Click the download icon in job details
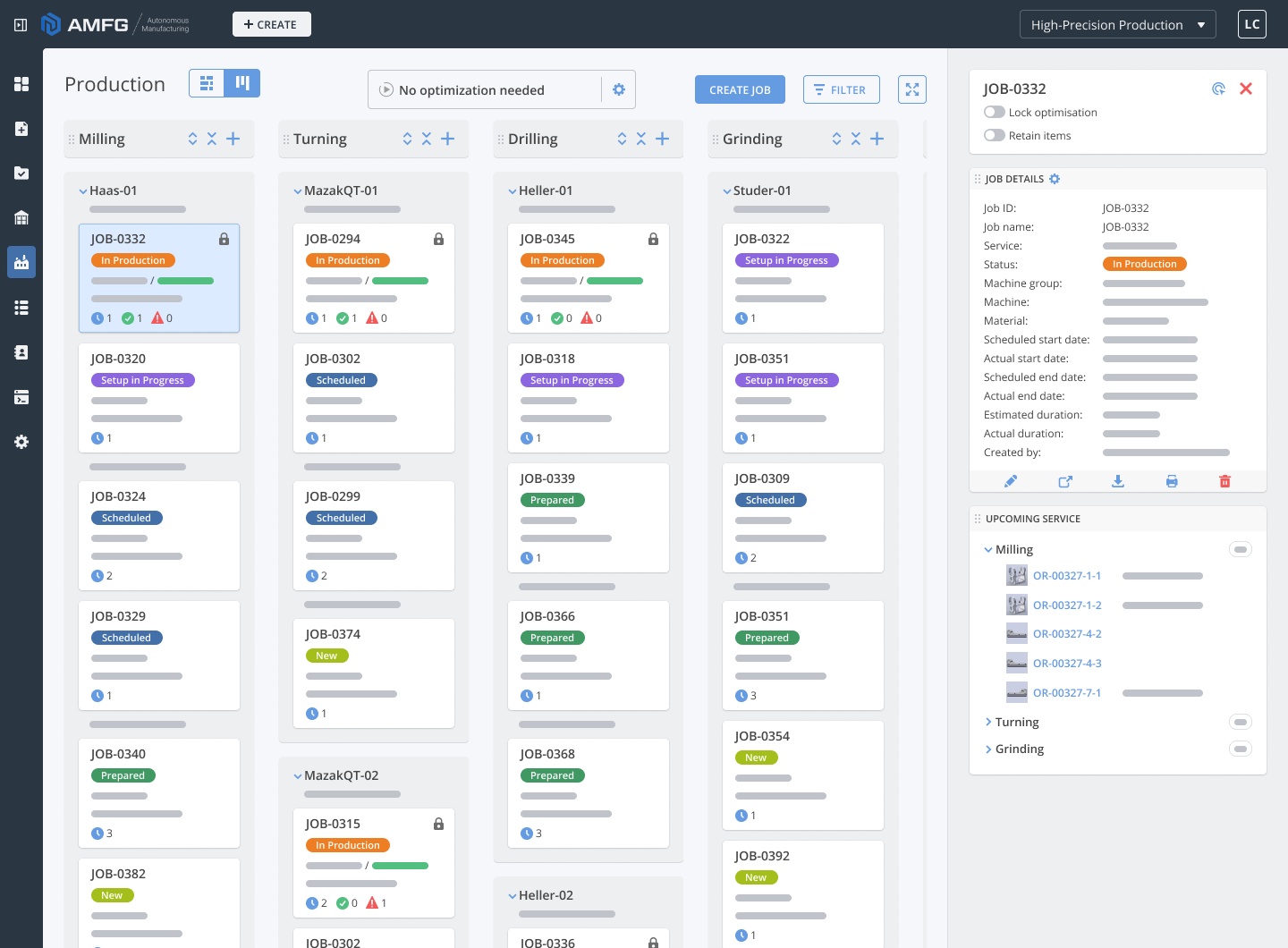Image resolution: width=1288 pixels, height=948 pixels. pyautogui.click(x=1118, y=481)
